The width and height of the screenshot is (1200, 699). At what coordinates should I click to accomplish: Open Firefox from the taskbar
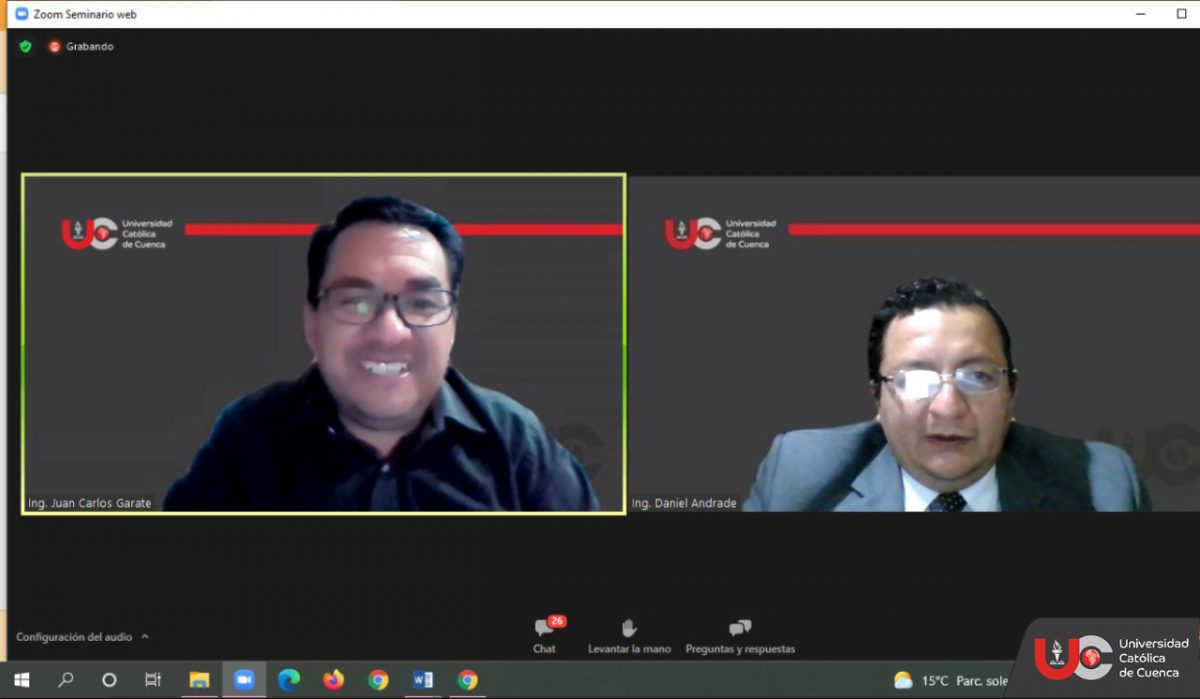coord(333,680)
